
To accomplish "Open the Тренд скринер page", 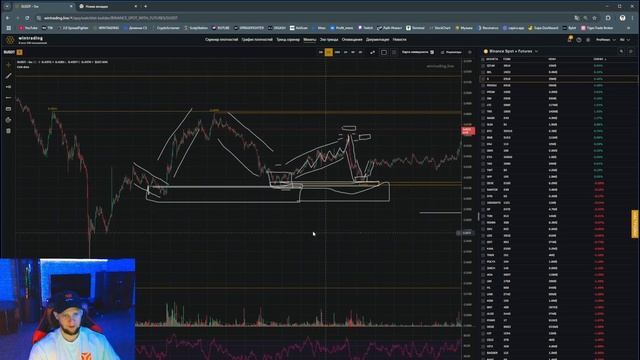I will point(288,40).
